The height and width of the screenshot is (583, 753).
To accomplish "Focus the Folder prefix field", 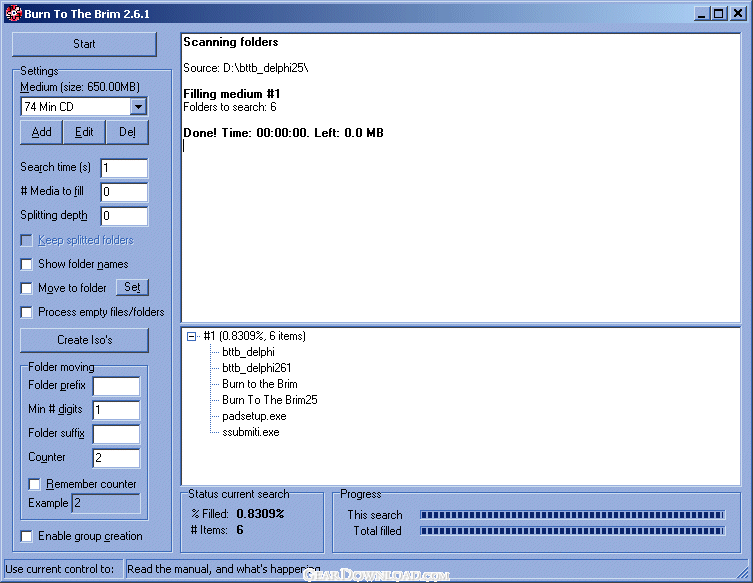I will tap(116, 386).
